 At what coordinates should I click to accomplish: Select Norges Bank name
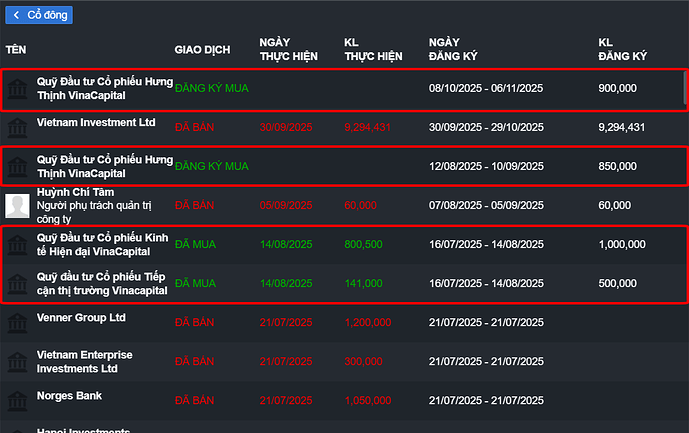point(69,396)
